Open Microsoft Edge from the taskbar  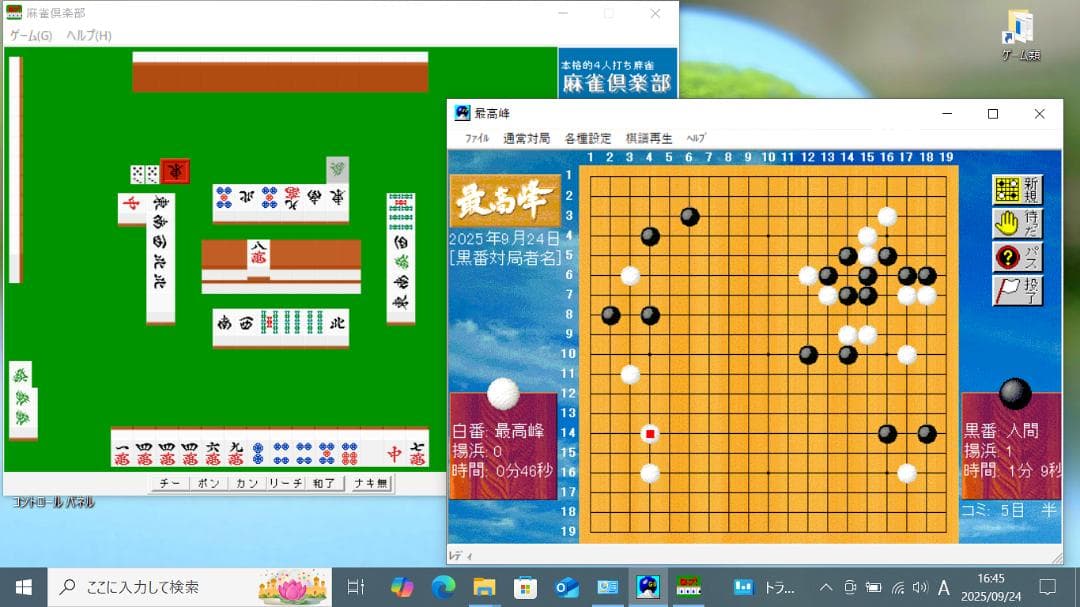click(443, 587)
